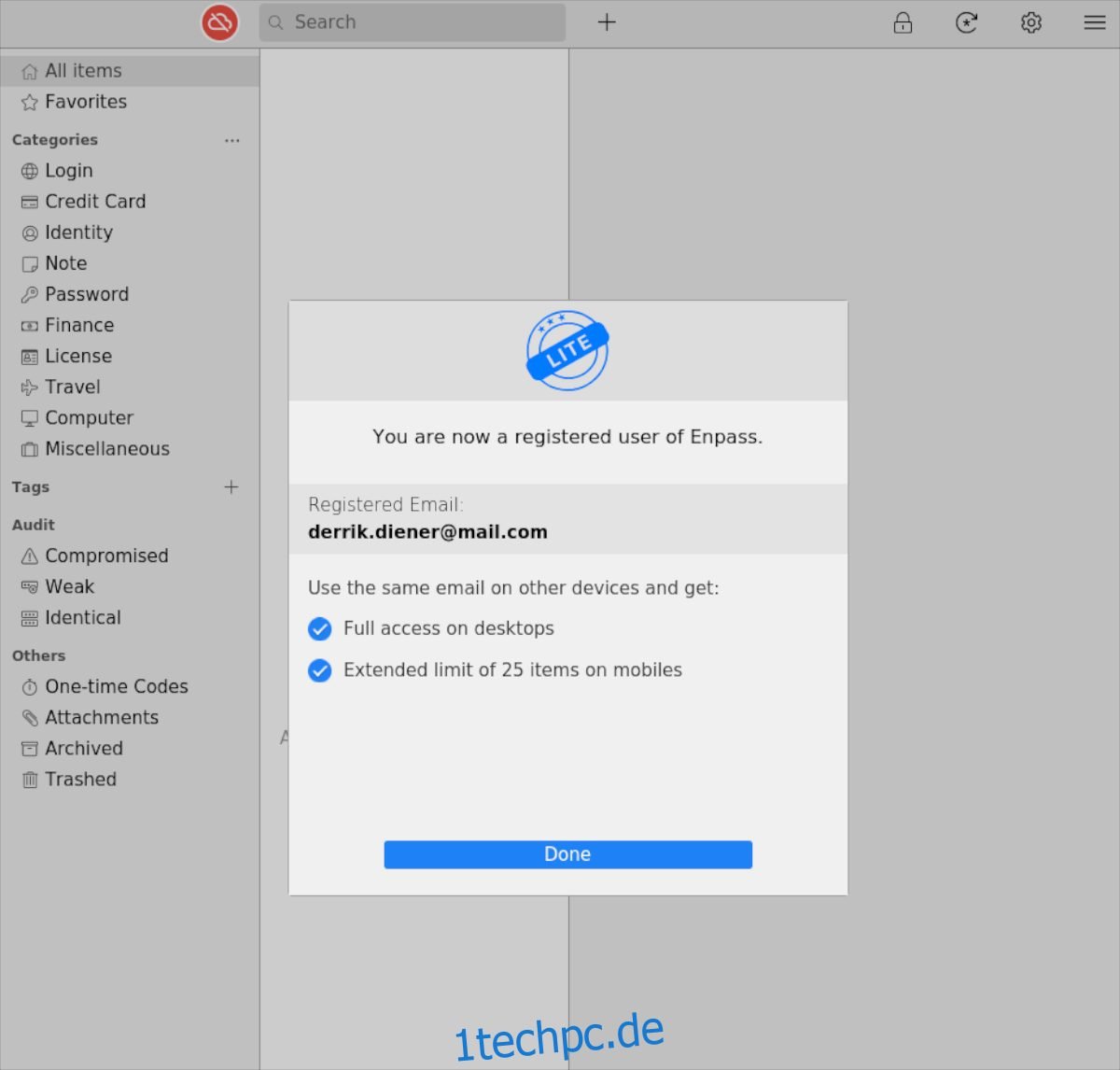Image resolution: width=1120 pixels, height=1070 pixels.
Task: Click the All items home icon
Action: coord(30,72)
